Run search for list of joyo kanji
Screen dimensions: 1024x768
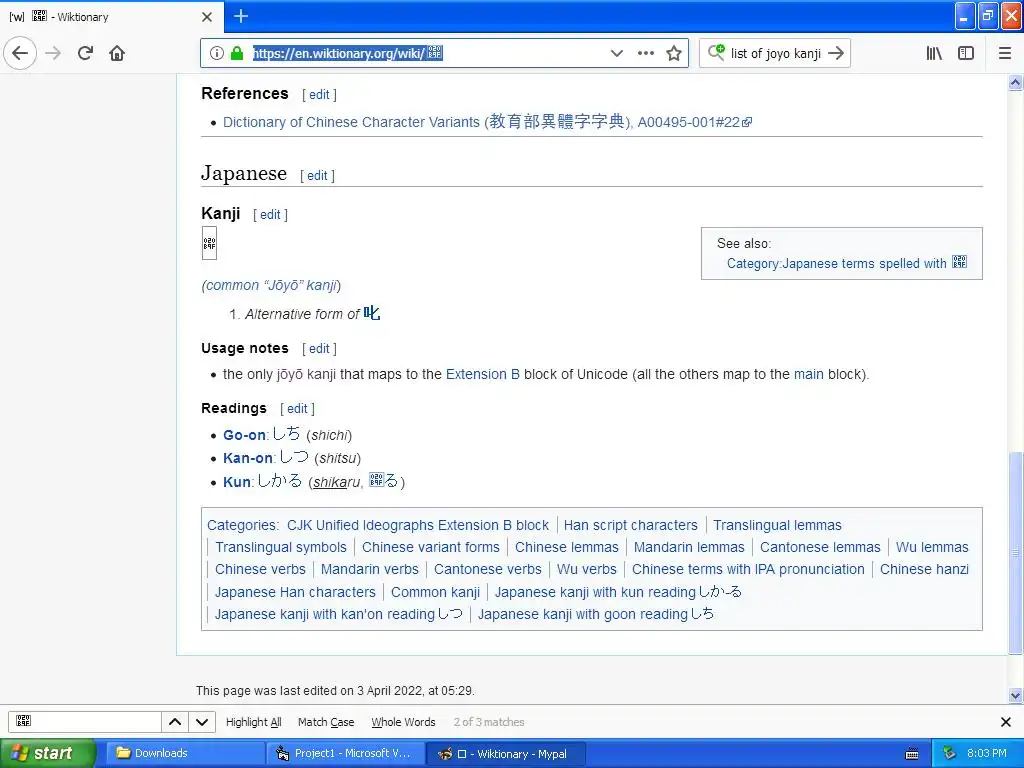click(x=836, y=53)
